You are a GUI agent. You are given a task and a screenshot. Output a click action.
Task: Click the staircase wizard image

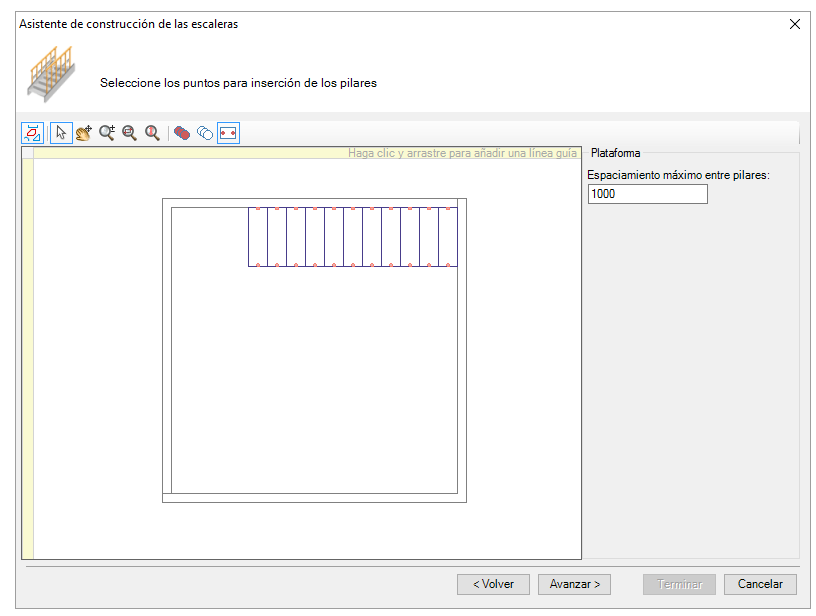[50, 74]
